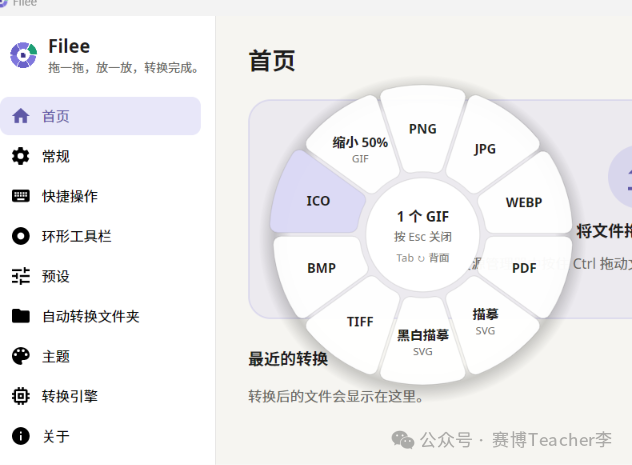Click the palette icon beside 主题
The width and height of the screenshot is (632, 465).
click(21, 356)
